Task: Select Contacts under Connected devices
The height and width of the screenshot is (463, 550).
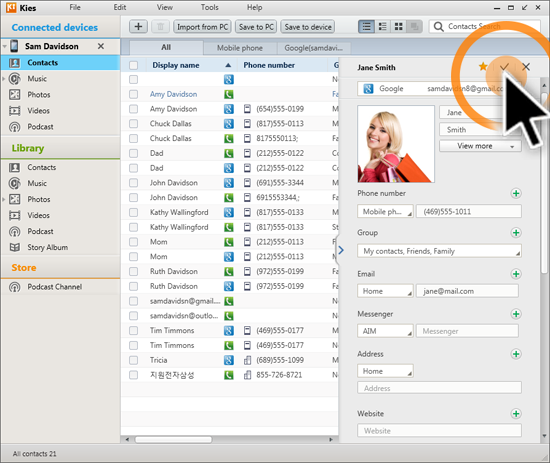Action: pos(60,63)
